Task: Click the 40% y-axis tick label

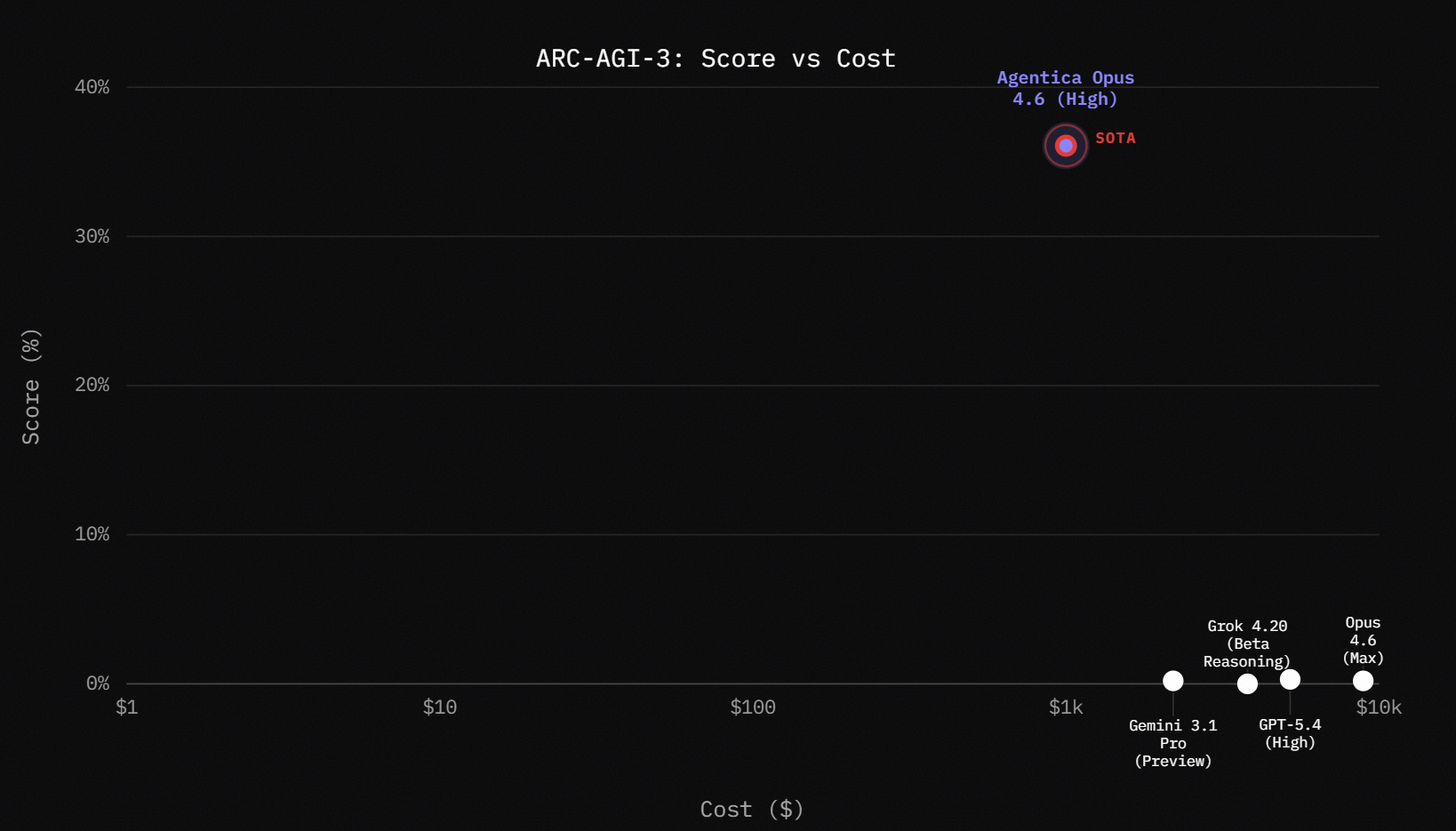Action: (x=92, y=87)
